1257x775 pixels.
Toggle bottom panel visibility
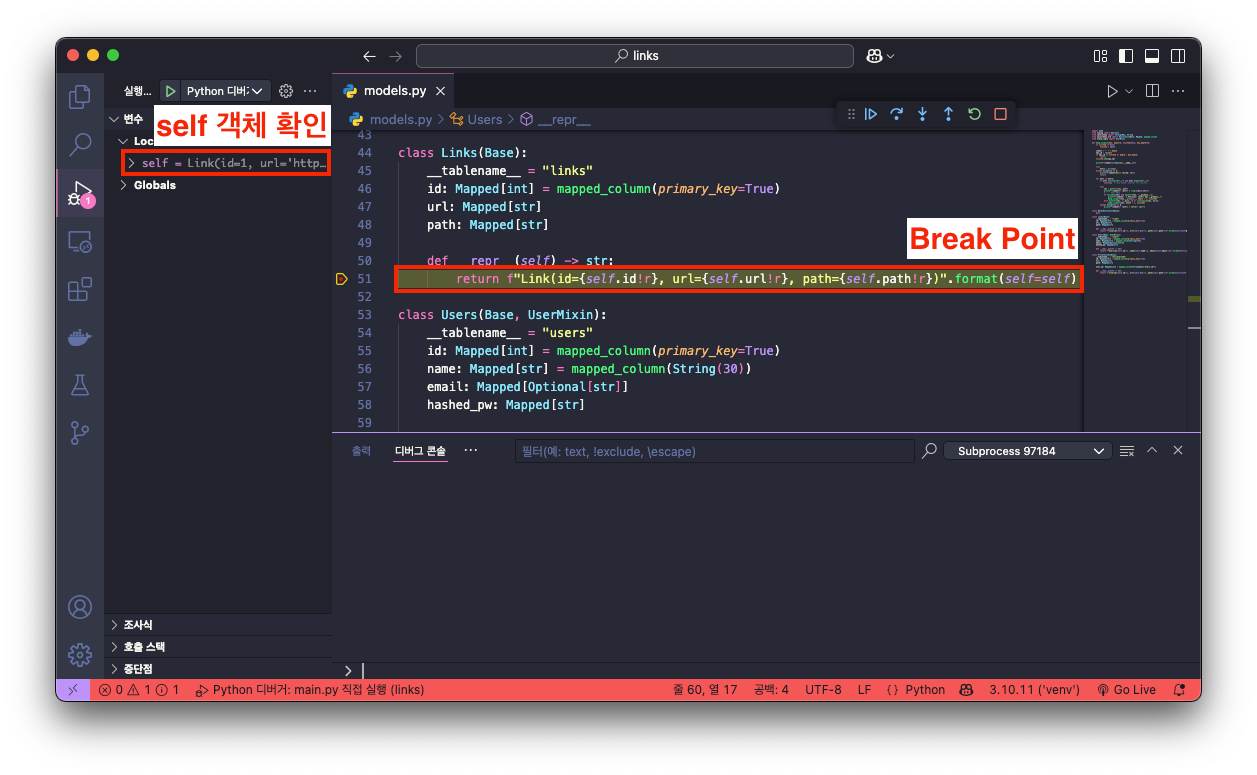pyautogui.click(x=1152, y=56)
